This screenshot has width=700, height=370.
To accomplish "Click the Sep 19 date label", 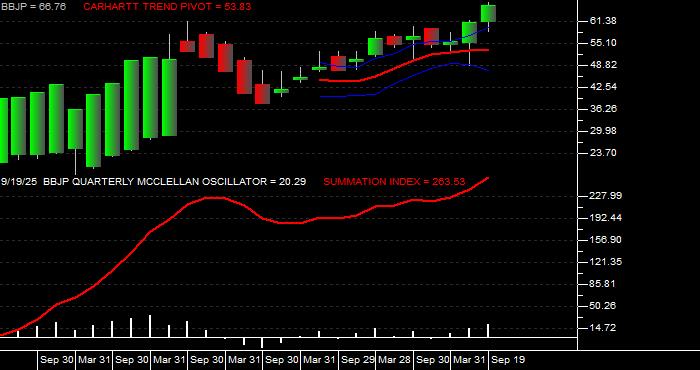I will click(x=508, y=360).
